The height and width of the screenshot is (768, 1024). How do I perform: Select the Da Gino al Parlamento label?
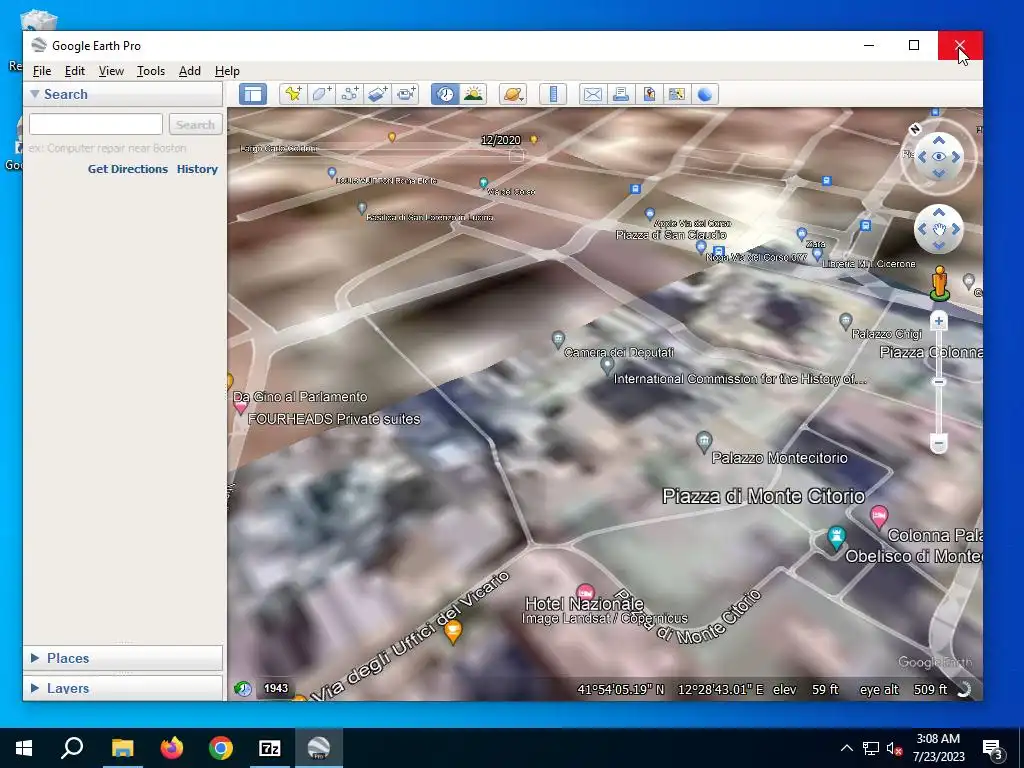(x=300, y=397)
